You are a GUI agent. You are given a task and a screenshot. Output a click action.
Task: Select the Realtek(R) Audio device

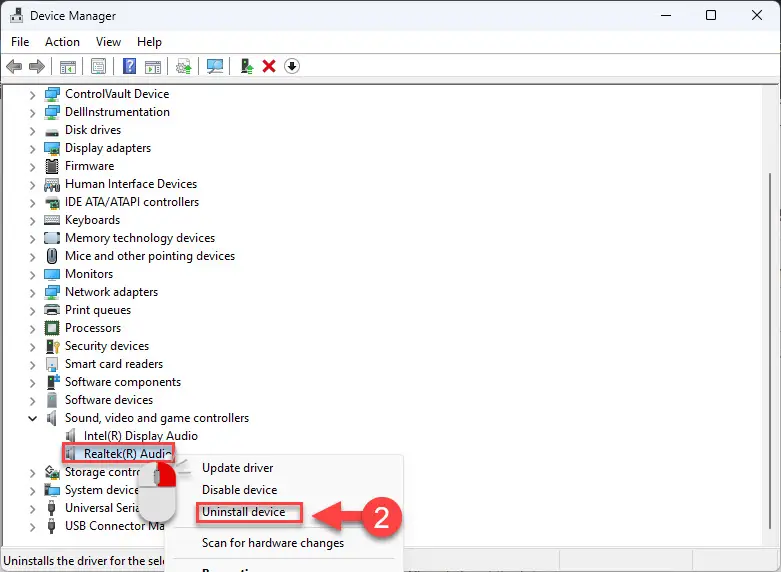(x=128, y=454)
